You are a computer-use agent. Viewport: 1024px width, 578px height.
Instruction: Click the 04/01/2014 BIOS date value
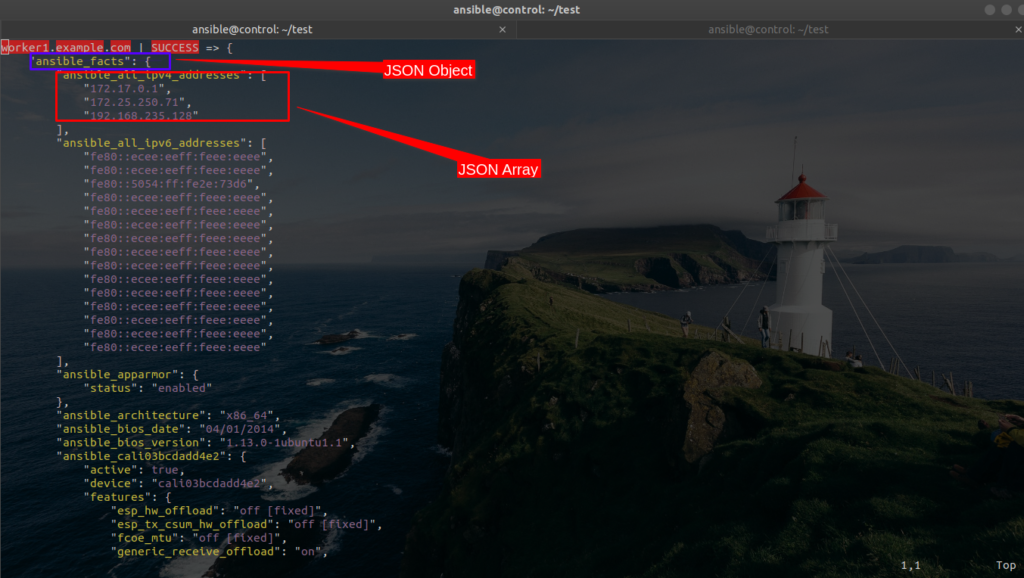click(239, 429)
